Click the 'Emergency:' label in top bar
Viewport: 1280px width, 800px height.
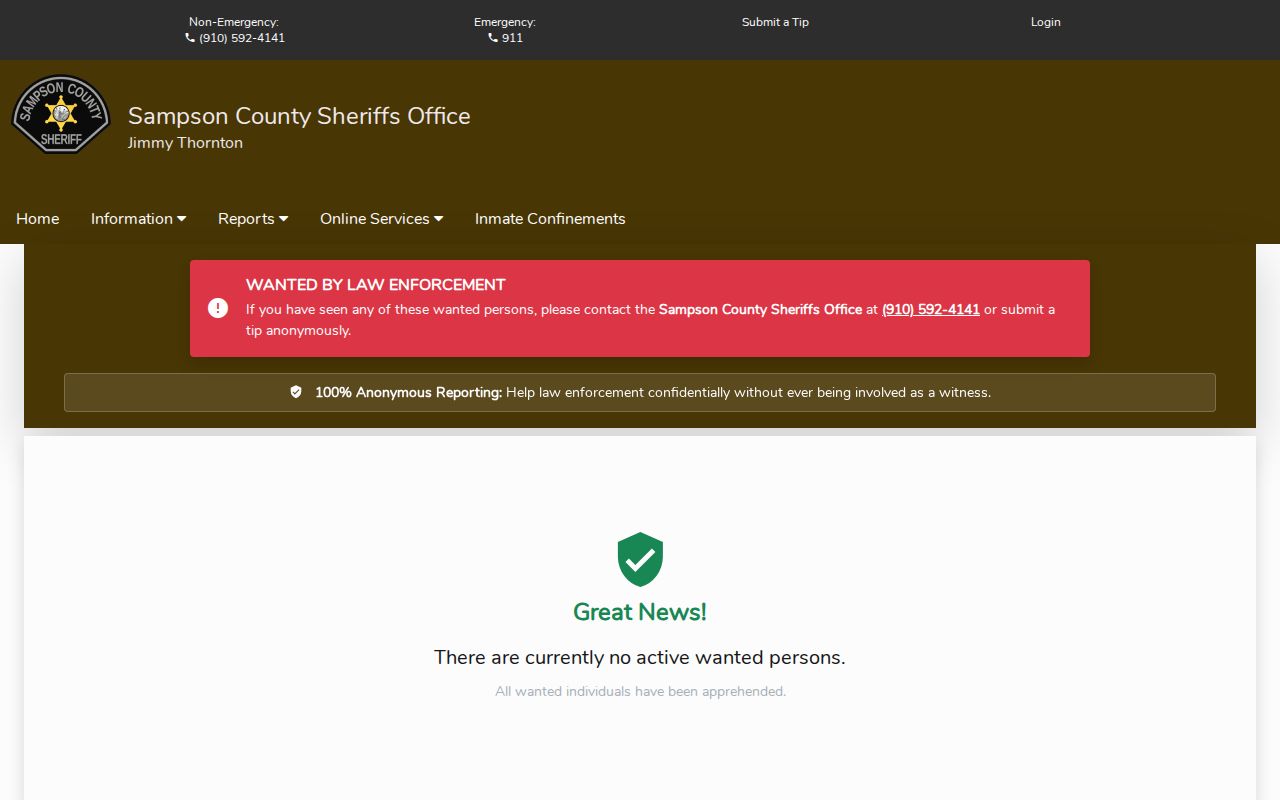505,22
